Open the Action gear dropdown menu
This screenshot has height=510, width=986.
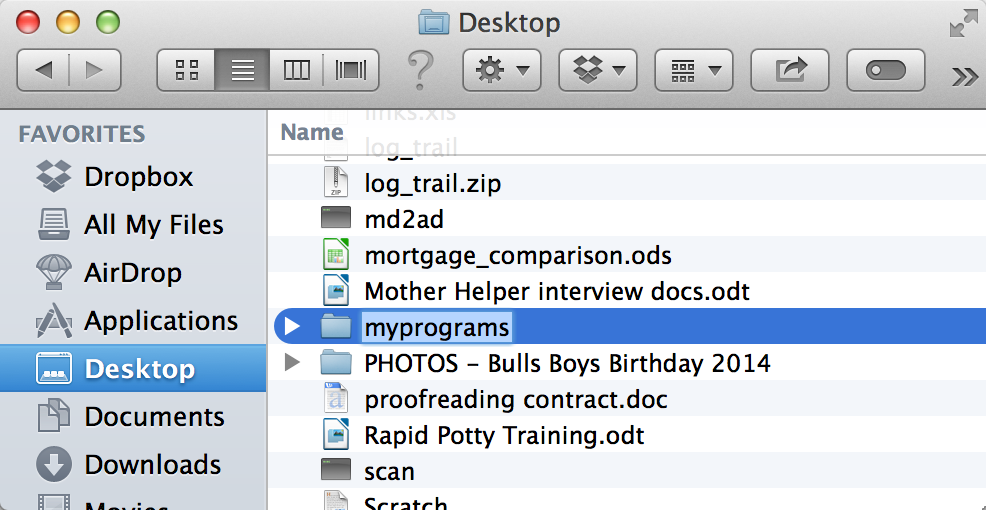[x=502, y=70]
